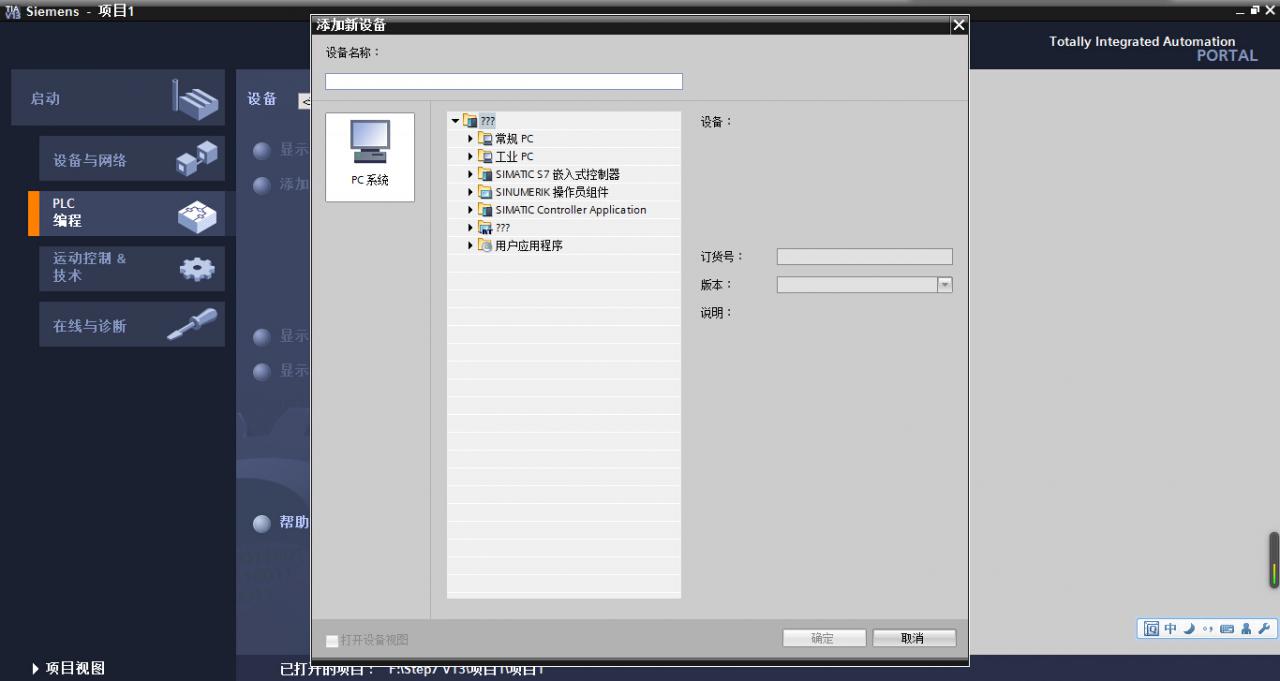Expand the 工业 PC tree node
This screenshot has width=1280, height=681.
[x=471, y=157]
